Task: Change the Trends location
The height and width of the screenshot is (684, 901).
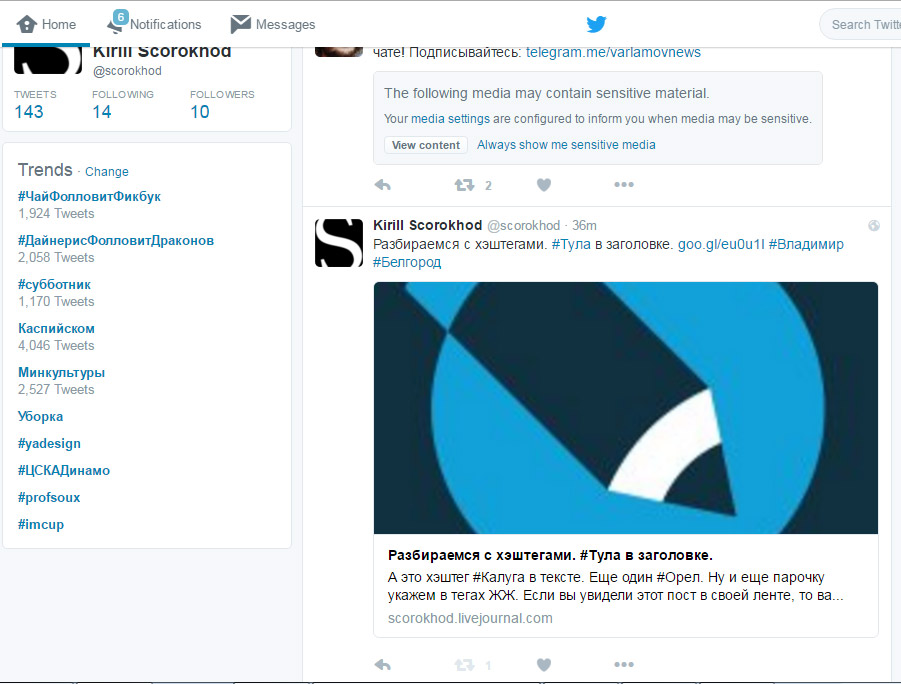Action: [107, 172]
